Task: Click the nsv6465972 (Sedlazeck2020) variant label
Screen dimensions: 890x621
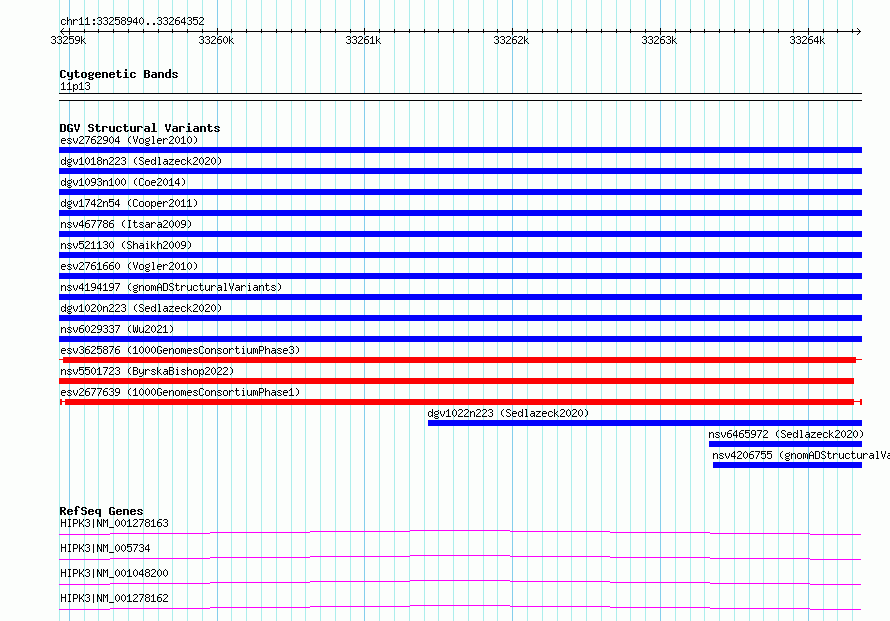Action: point(785,434)
